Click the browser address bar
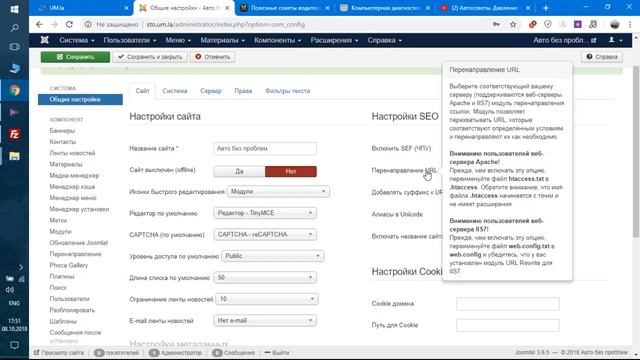Screen dimensions: 640x360 point(286,24)
